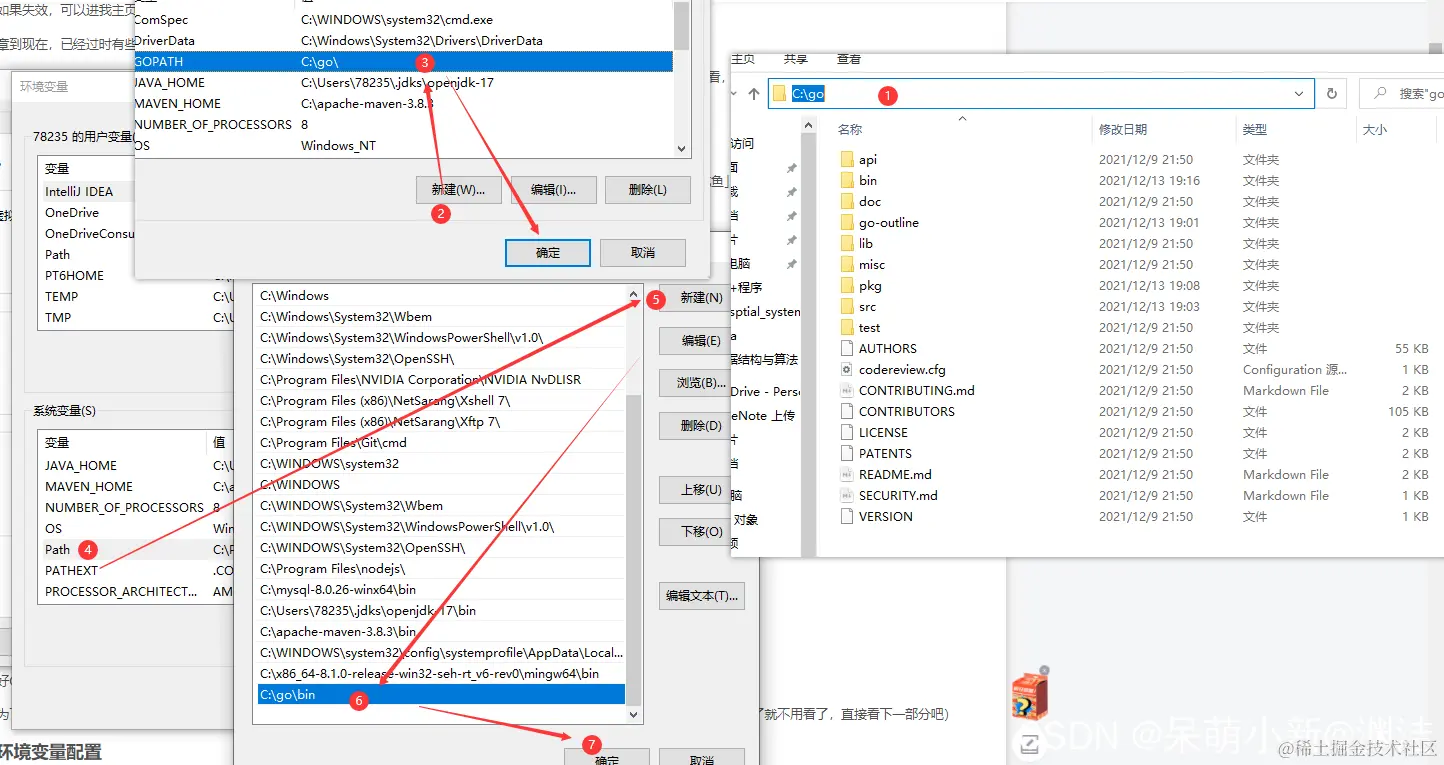Click the 编辑(I)... button

tap(553, 190)
